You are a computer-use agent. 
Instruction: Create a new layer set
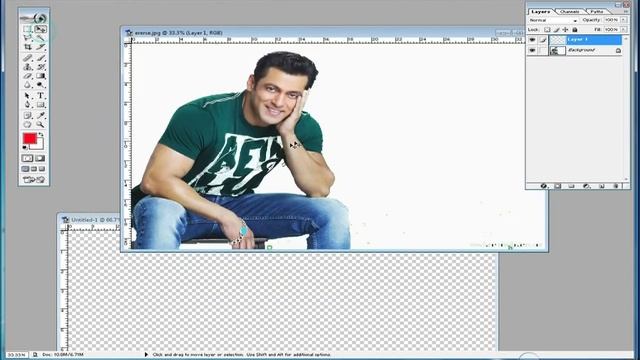coord(571,186)
